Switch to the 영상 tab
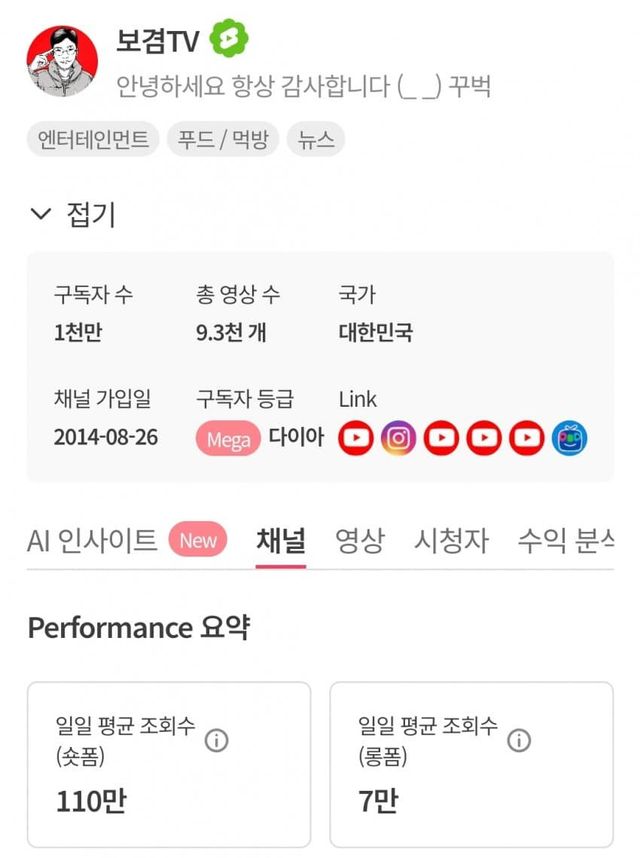This screenshot has width=640, height=858. point(360,541)
